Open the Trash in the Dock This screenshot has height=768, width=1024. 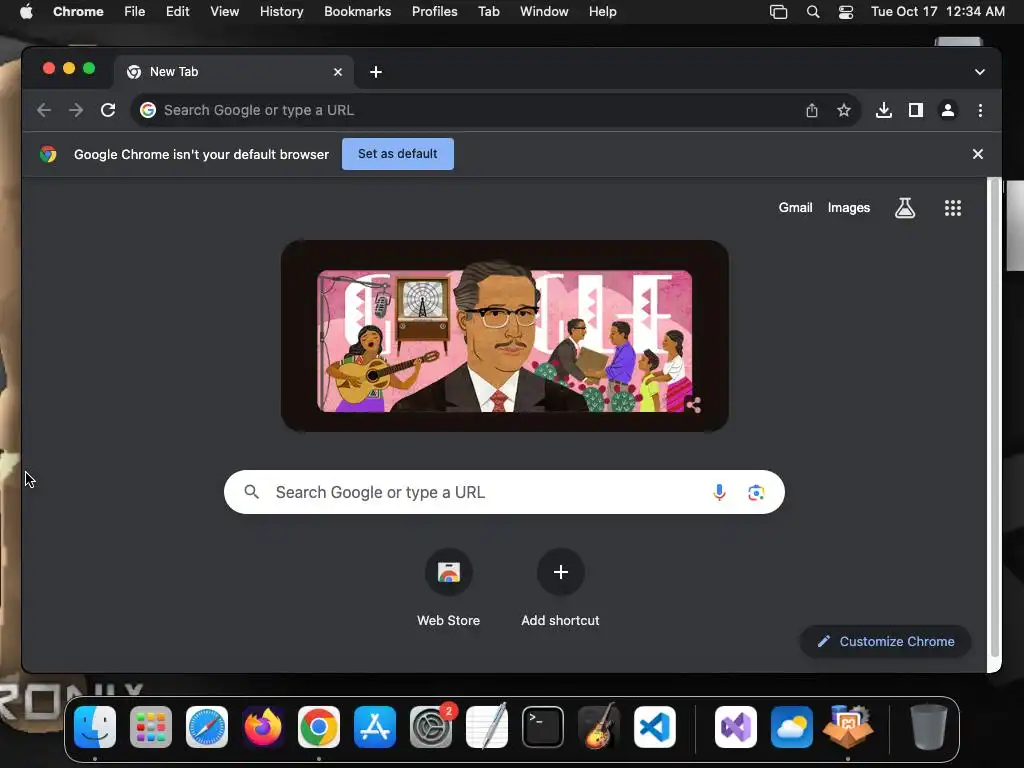coord(928,727)
